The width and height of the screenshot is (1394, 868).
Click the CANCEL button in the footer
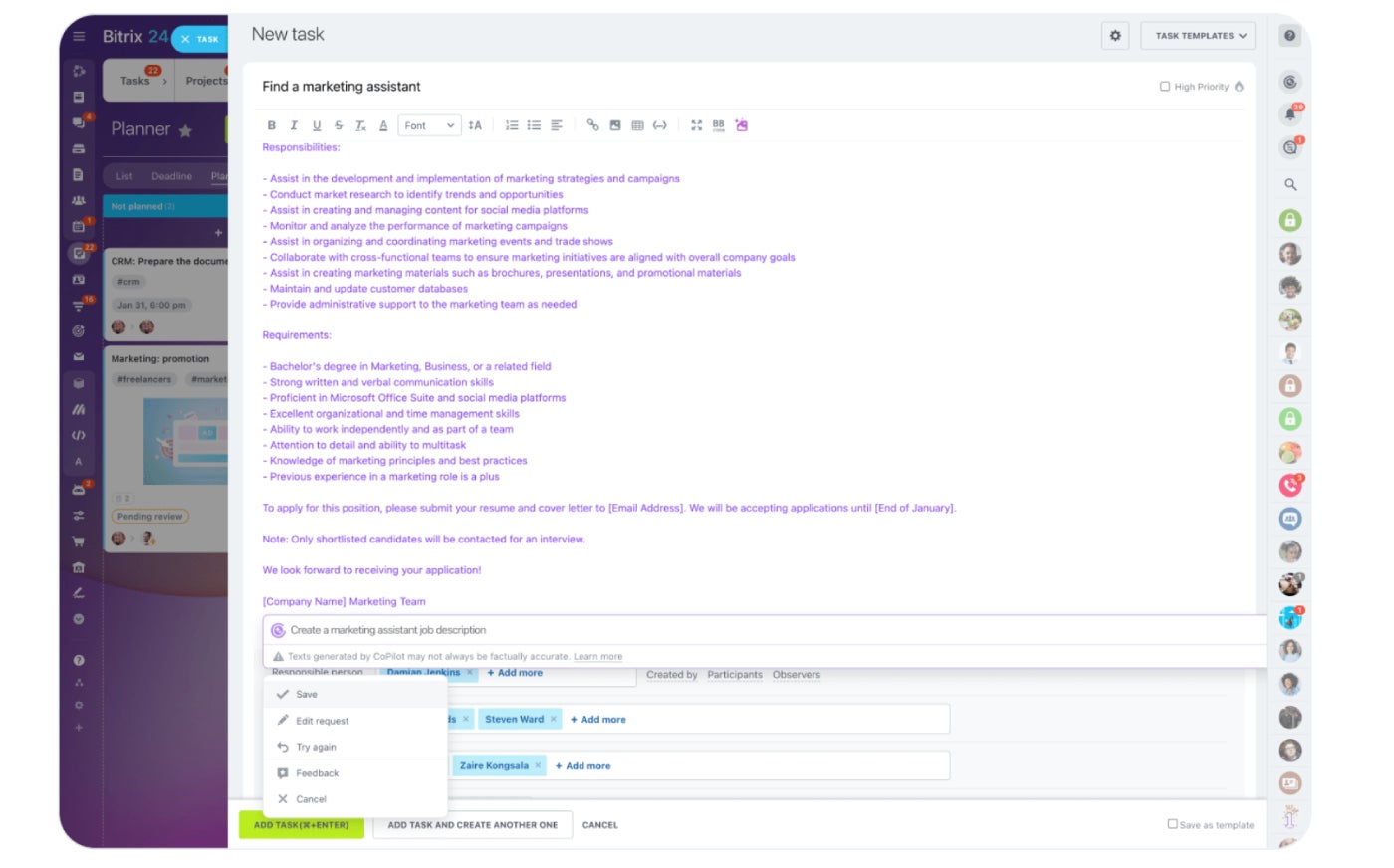pos(600,825)
